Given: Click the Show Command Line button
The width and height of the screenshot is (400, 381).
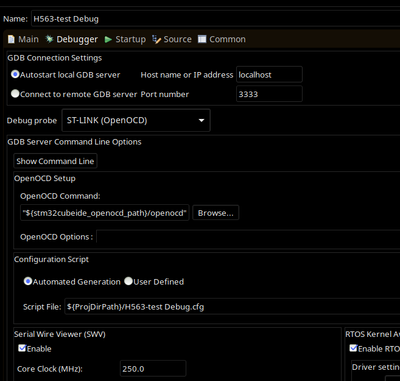Looking at the screenshot, I should click(55, 161).
